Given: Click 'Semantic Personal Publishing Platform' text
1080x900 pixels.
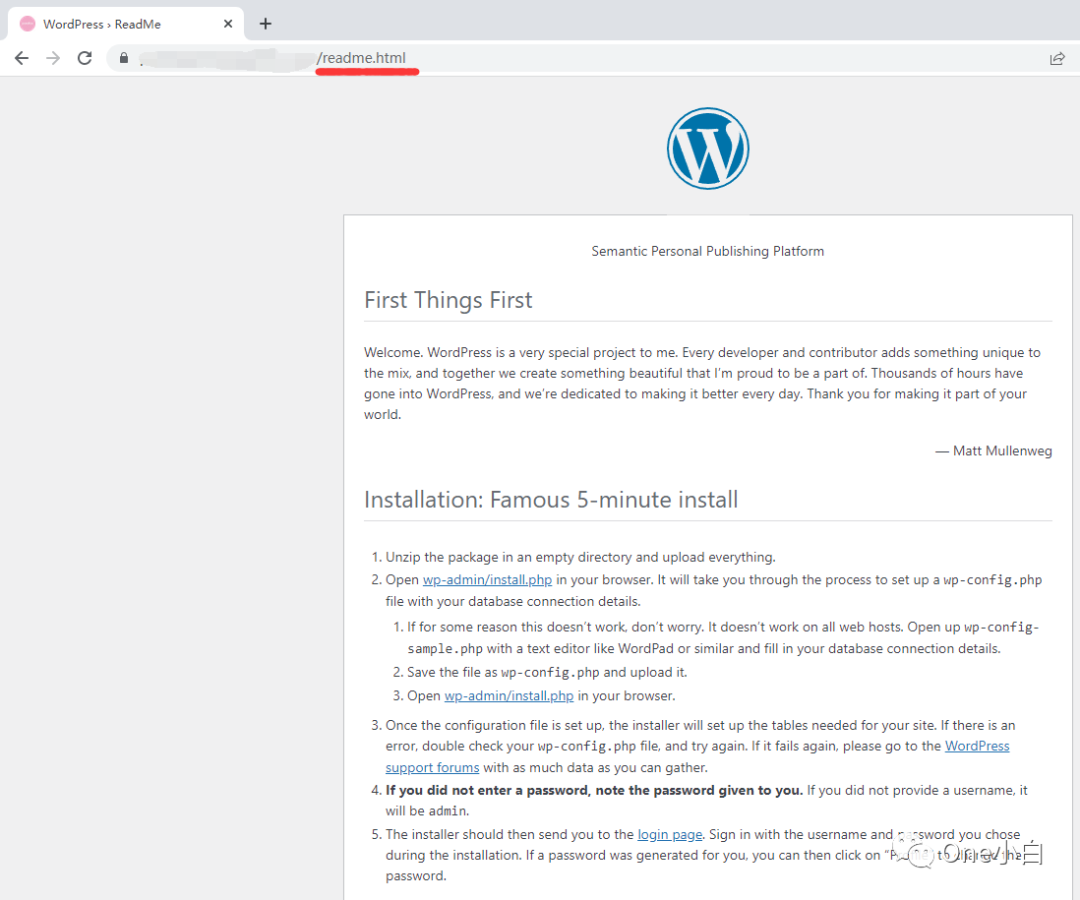Looking at the screenshot, I should tap(707, 251).
